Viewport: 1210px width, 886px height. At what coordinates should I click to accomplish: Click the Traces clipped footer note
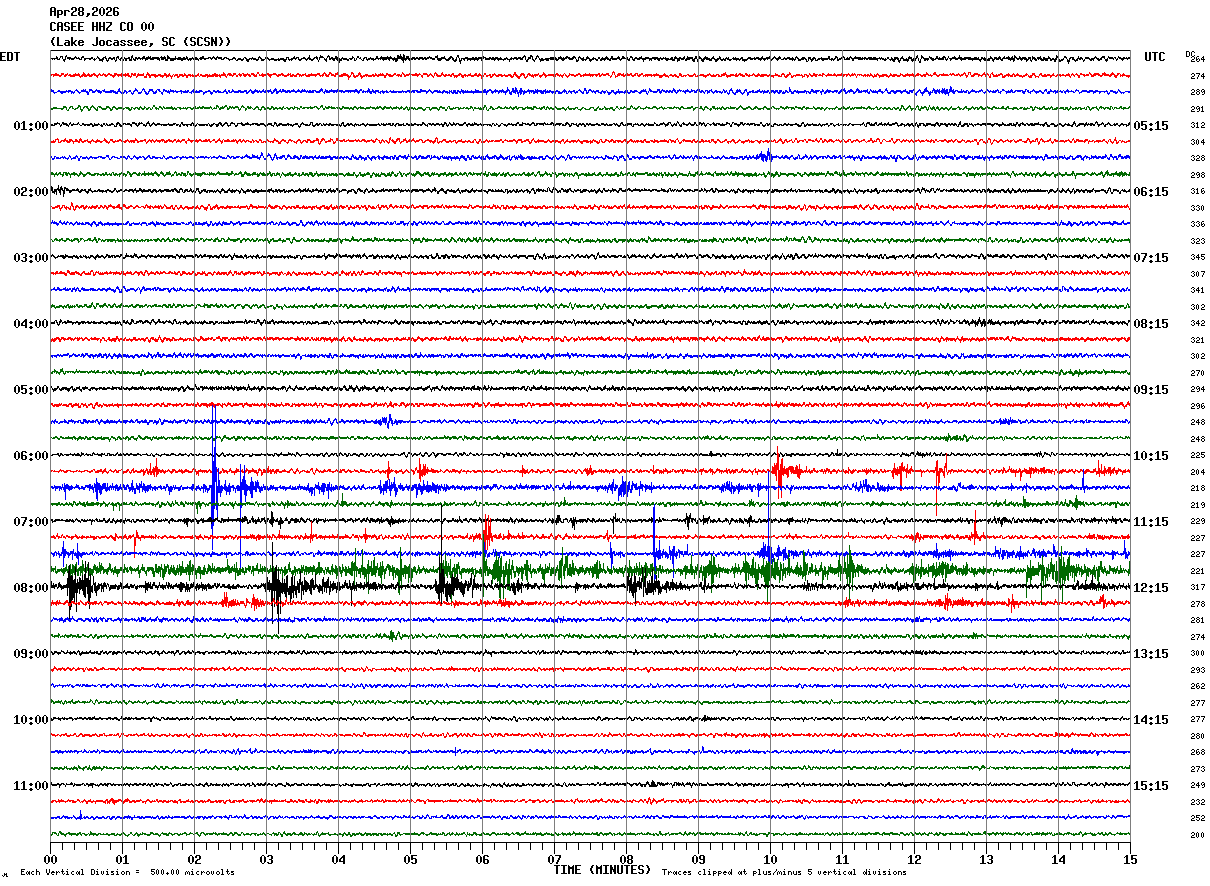pos(784,873)
